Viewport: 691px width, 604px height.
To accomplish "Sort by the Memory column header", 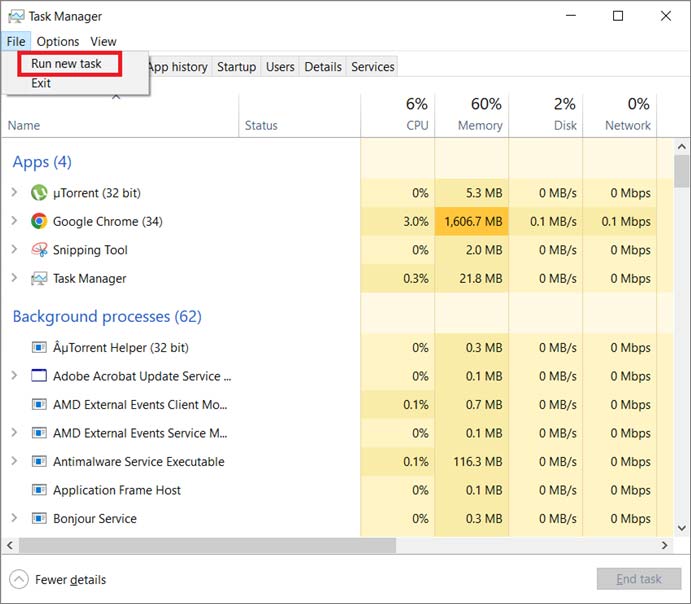I will (472, 116).
